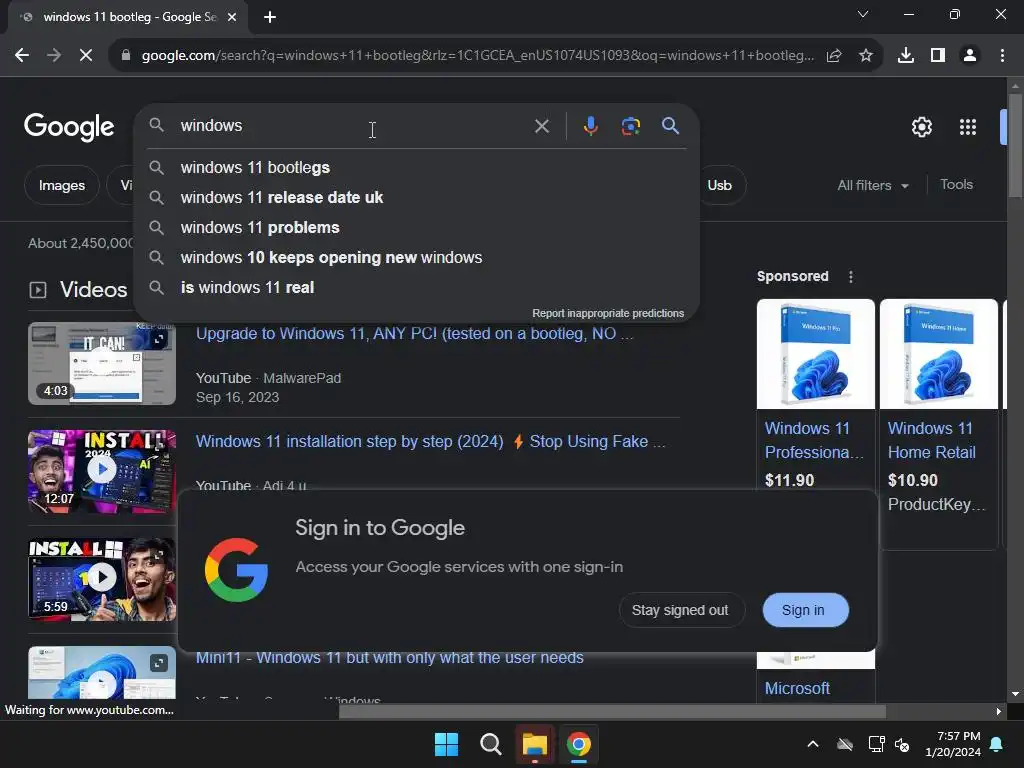Image resolution: width=1024 pixels, height=768 pixels.
Task: Click Report inappropriate predictions
Action: (x=608, y=313)
